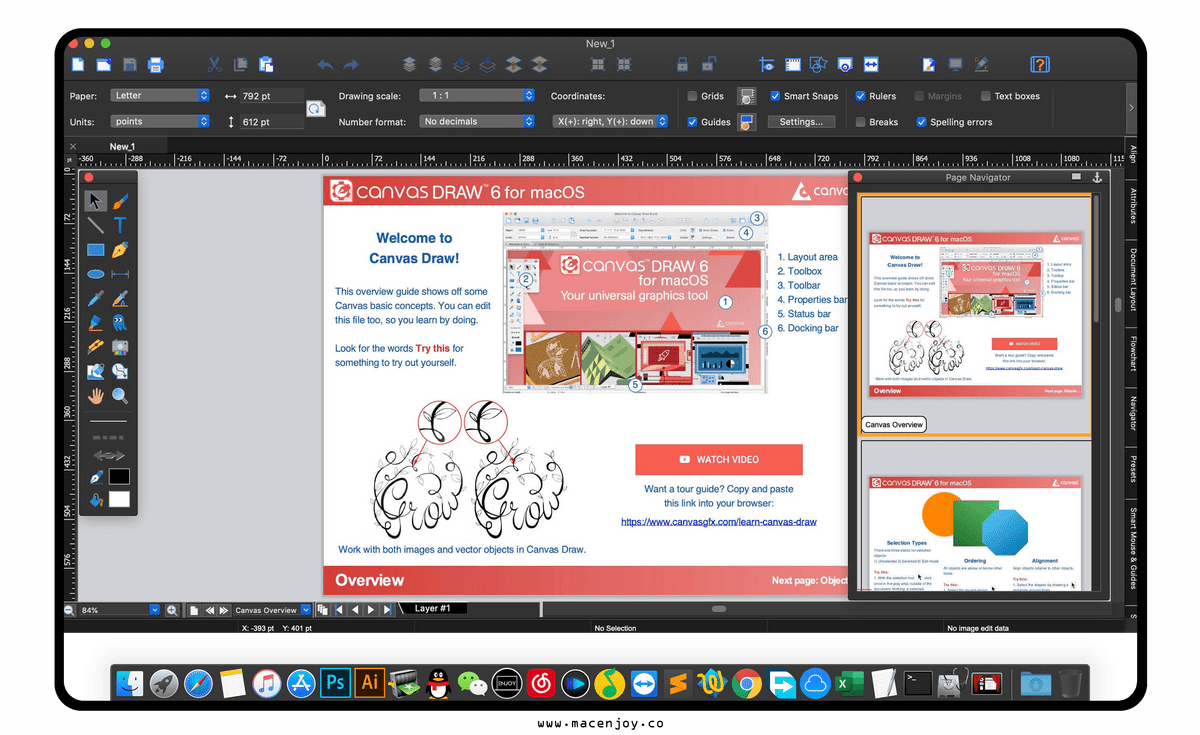
Task: Select the Dimension measuring tool
Action: click(x=120, y=273)
